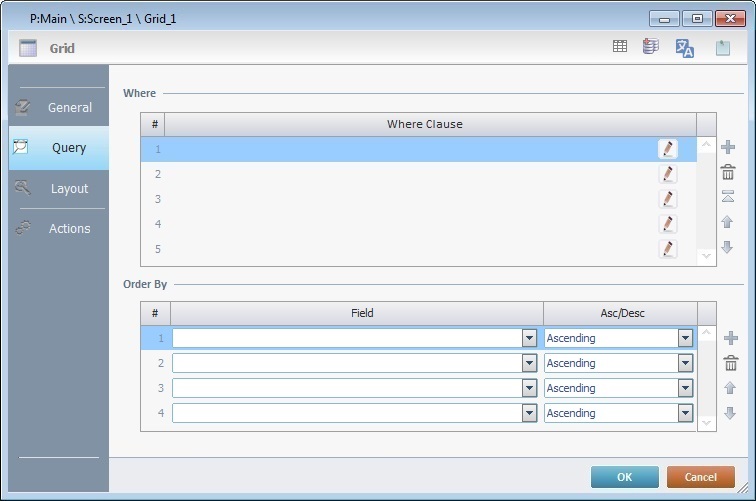
Task: Open the Field dropdown in Order By row 1
Action: (529, 338)
